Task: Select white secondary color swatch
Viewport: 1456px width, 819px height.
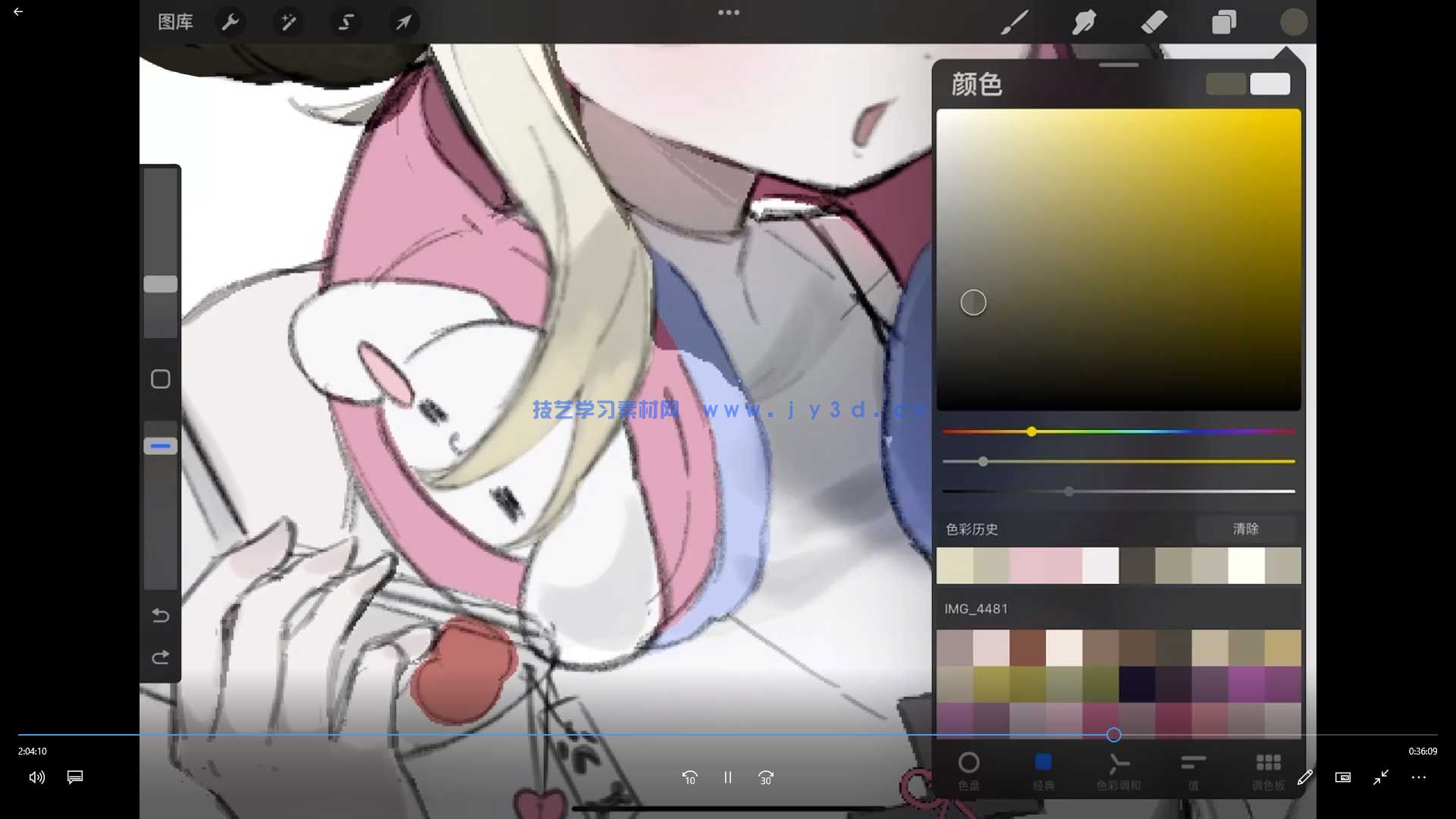Action: [1269, 84]
